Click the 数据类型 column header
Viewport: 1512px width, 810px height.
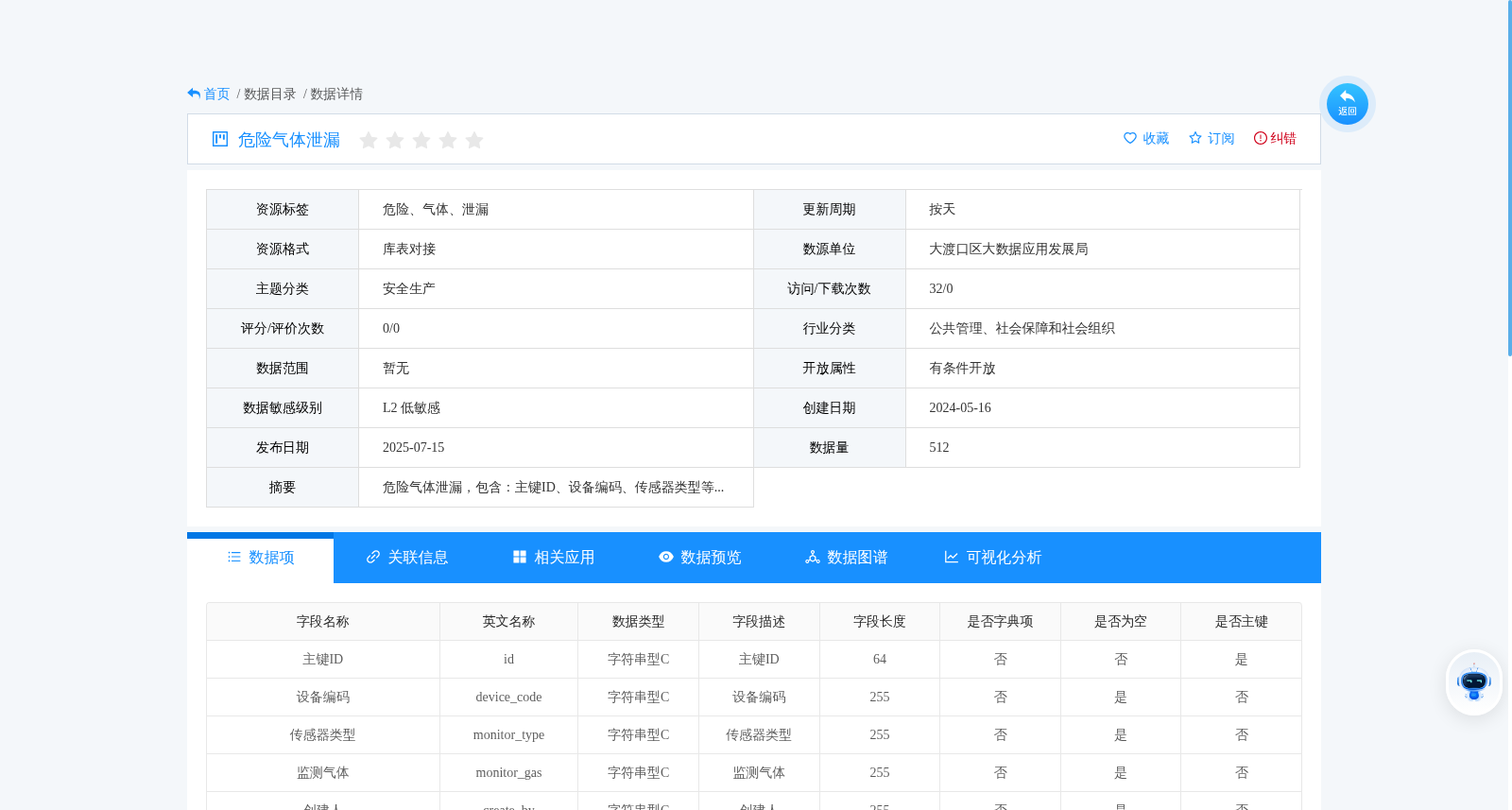638,622
